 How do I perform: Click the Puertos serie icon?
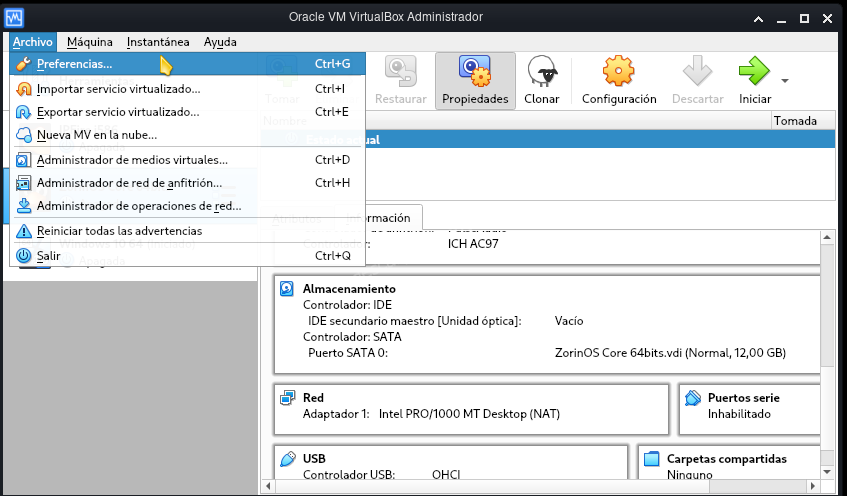[x=693, y=398]
